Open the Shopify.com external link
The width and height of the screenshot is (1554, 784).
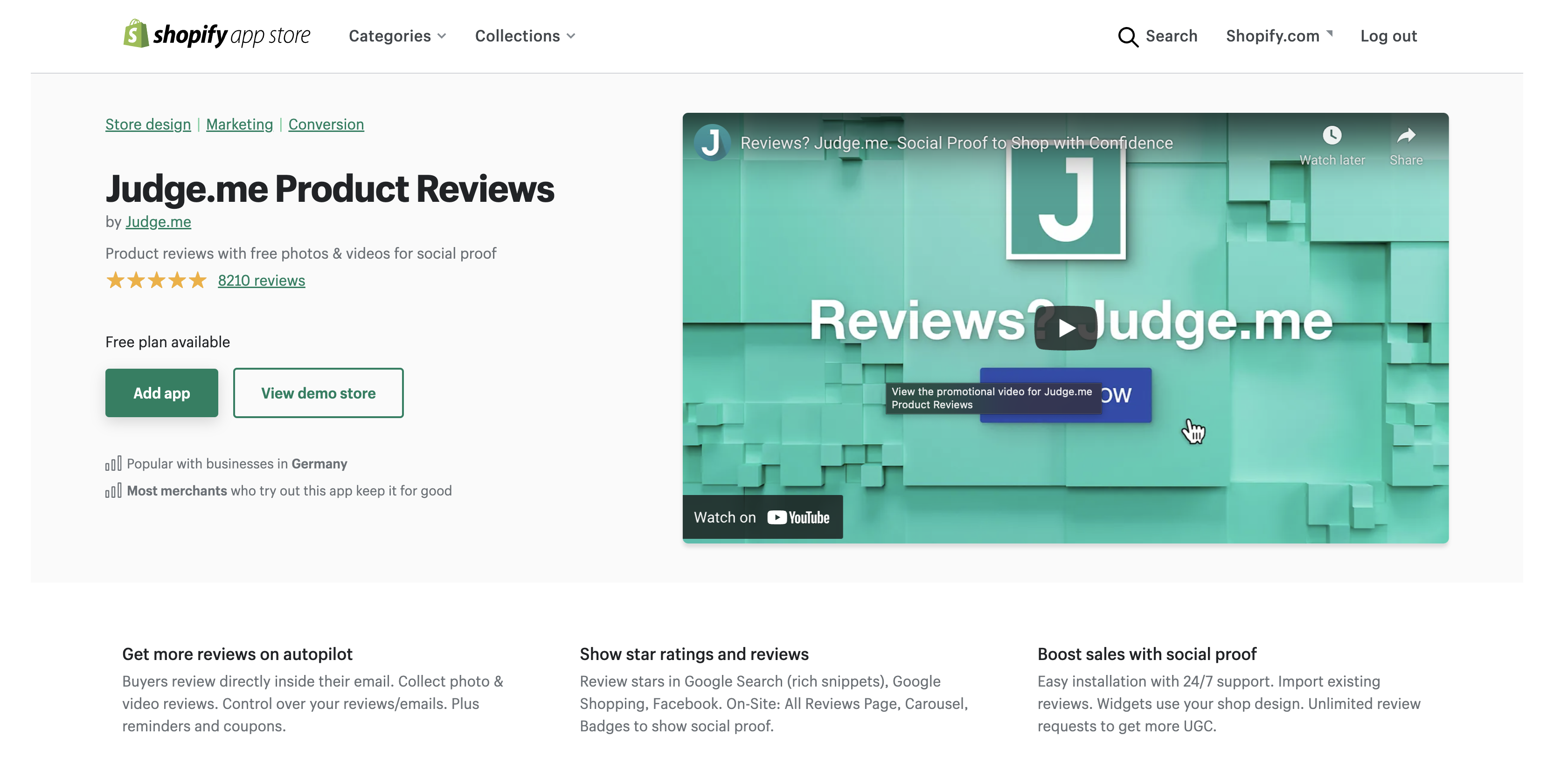(x=1279, y=36)
